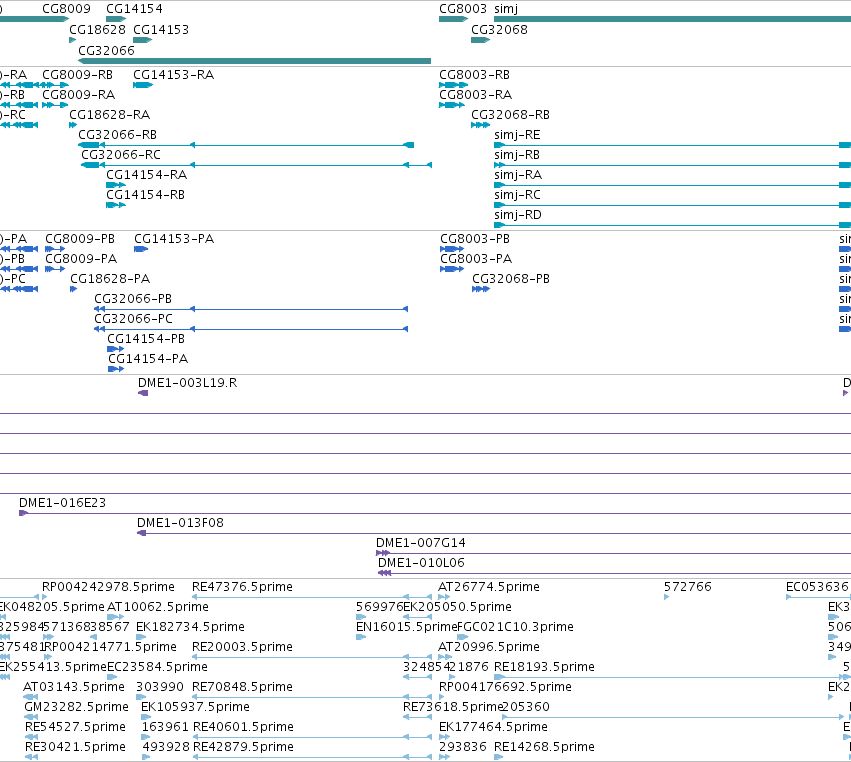Click the CG18628 gene label
This screenshot has height=762, width=851.
pos(97,30)
